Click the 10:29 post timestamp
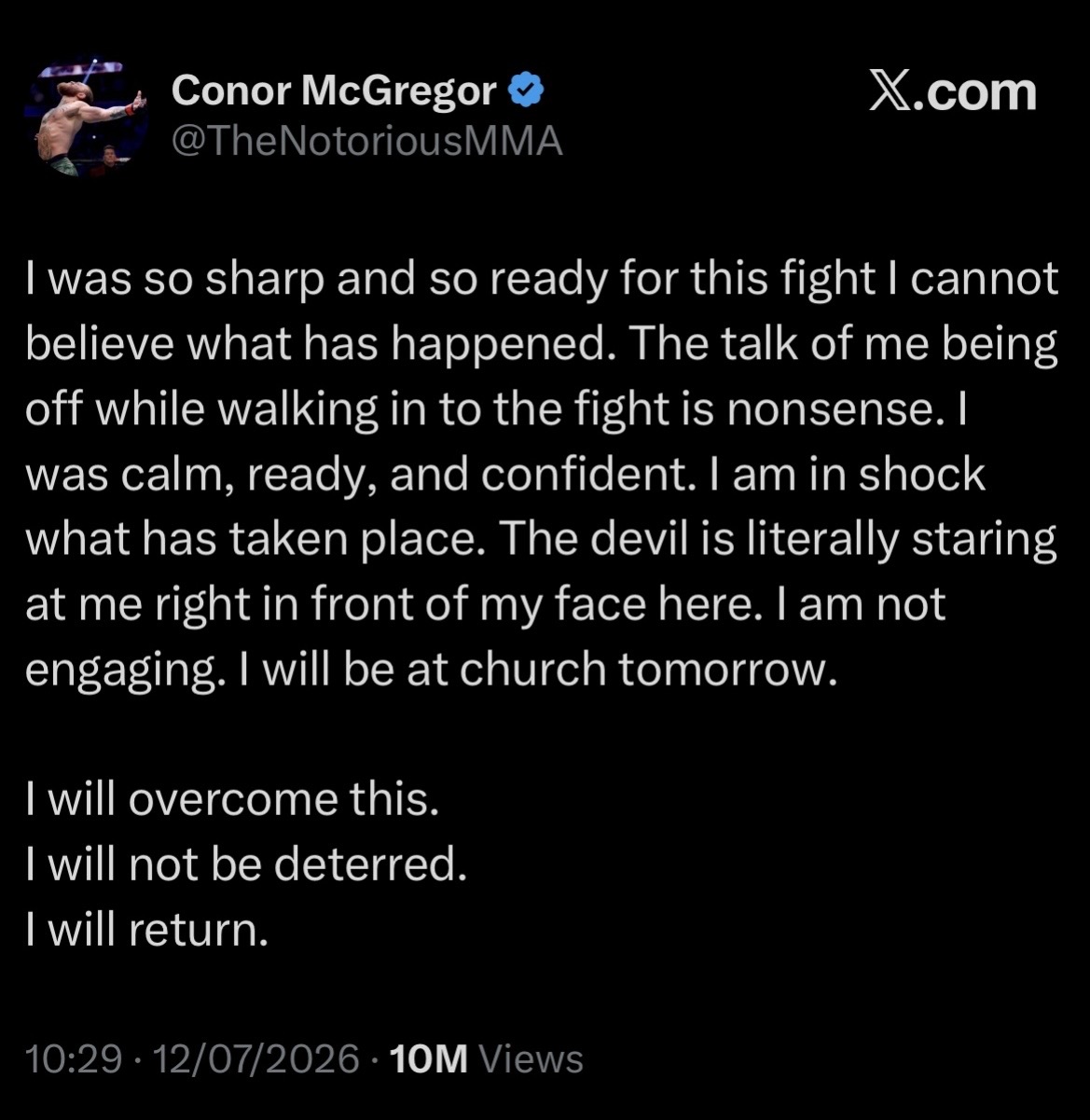This screenshot has width=1090, height=1120. (x=74, y=1059)
